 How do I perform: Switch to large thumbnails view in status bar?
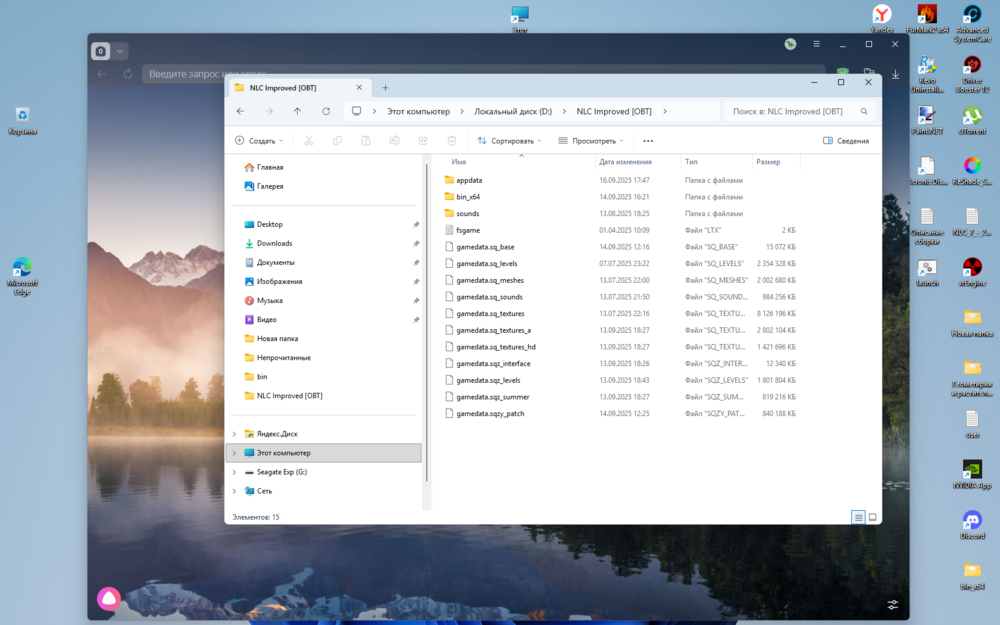click(x=872, y=517)
